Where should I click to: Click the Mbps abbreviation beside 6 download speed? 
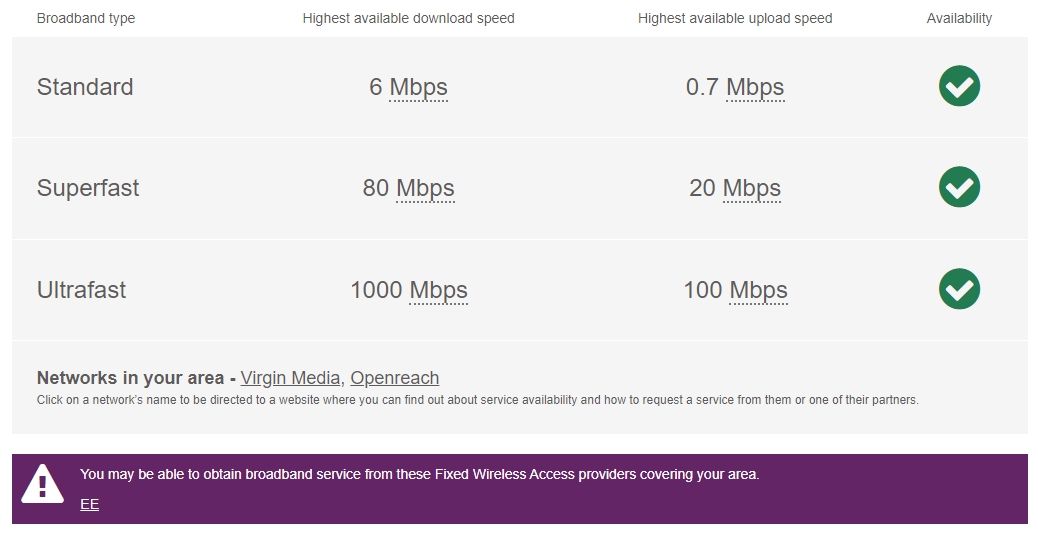(x=418, y=87)
